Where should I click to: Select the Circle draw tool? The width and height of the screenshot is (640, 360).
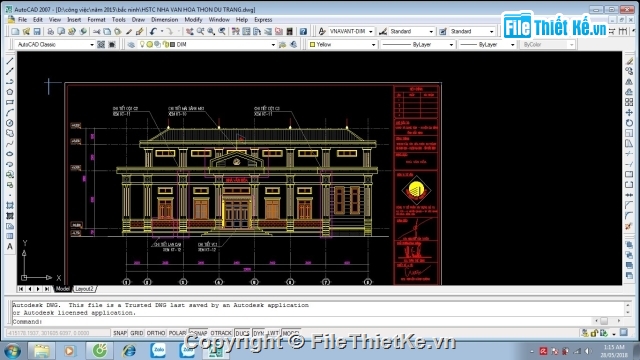coord(10,123)
